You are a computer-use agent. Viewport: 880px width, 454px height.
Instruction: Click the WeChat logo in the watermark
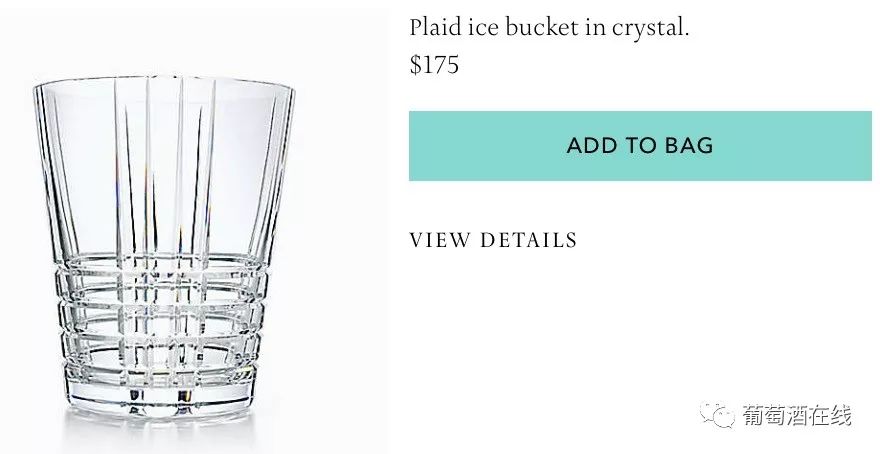point(716,415)
